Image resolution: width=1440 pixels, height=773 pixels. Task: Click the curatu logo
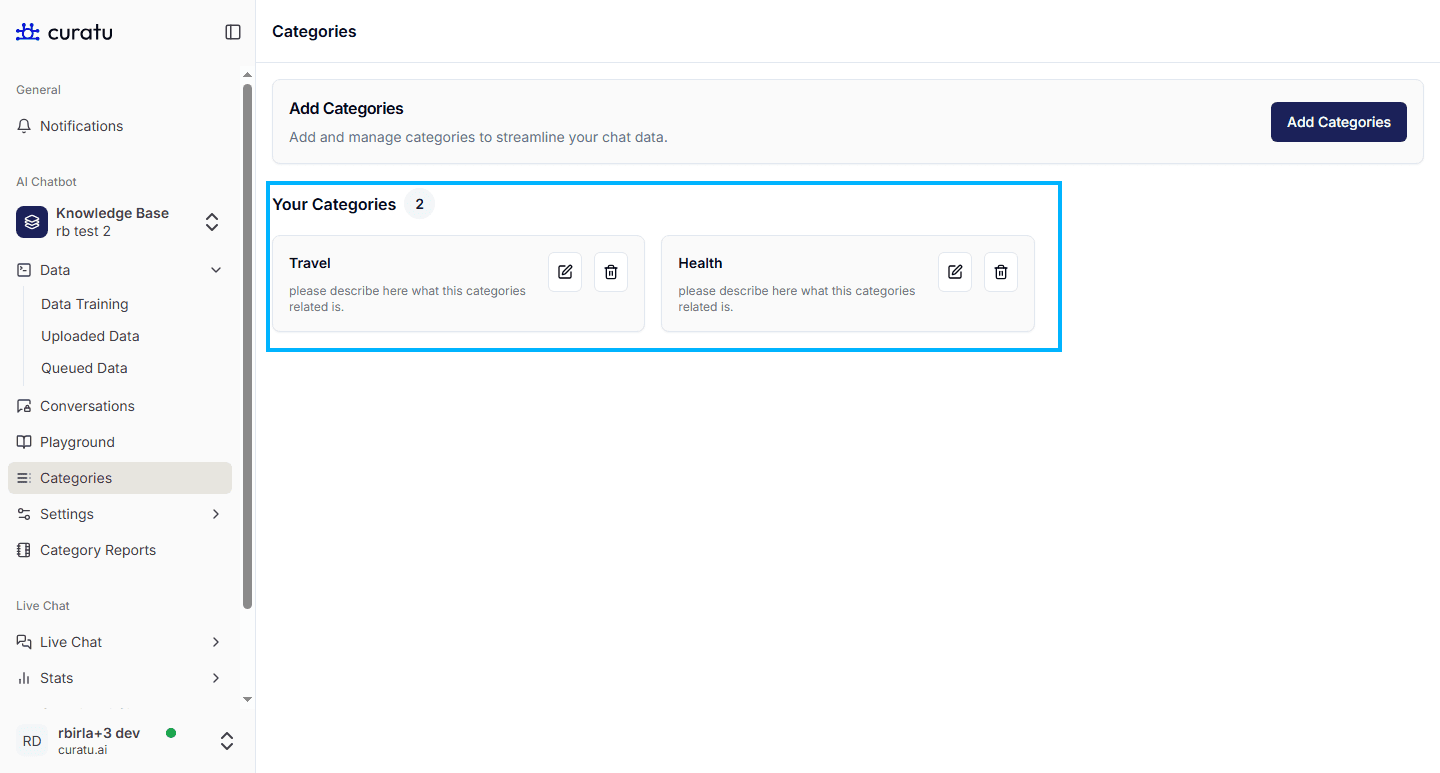(64, 32)
